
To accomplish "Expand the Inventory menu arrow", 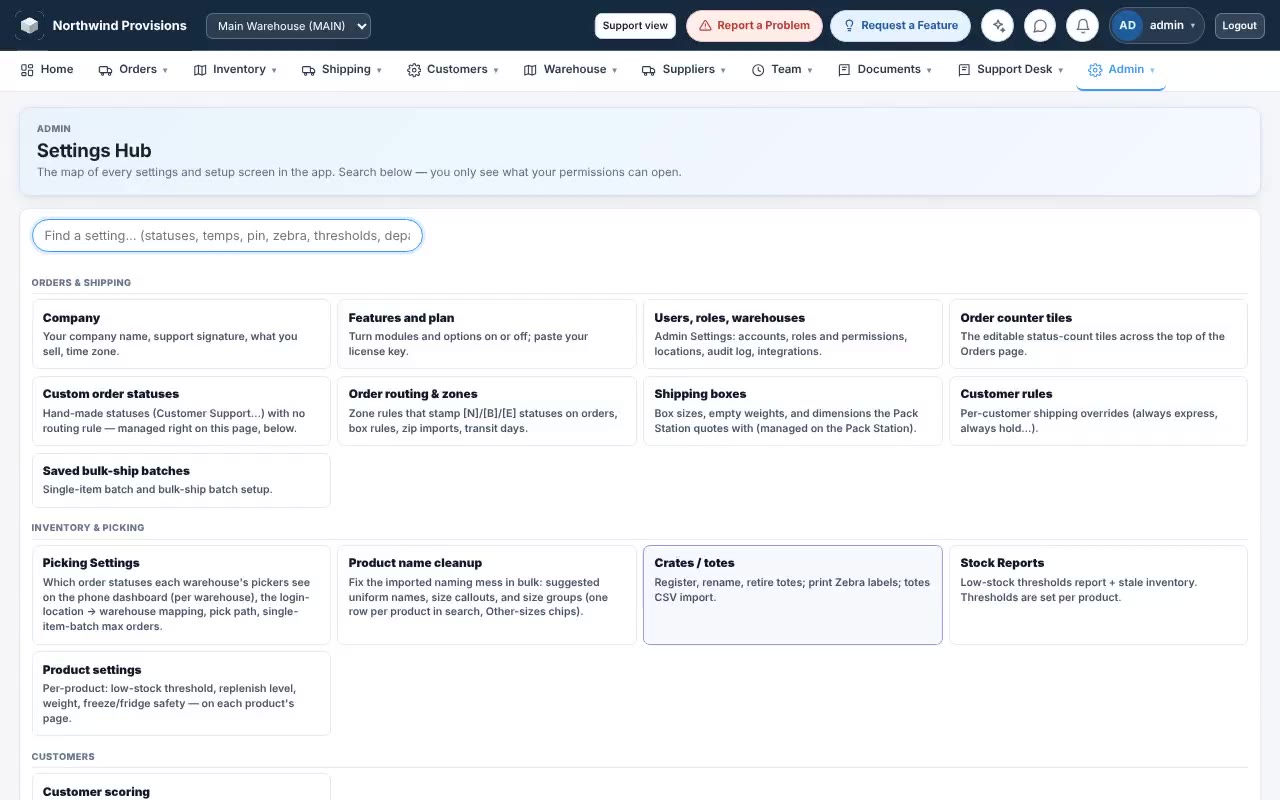I will 274,70.
